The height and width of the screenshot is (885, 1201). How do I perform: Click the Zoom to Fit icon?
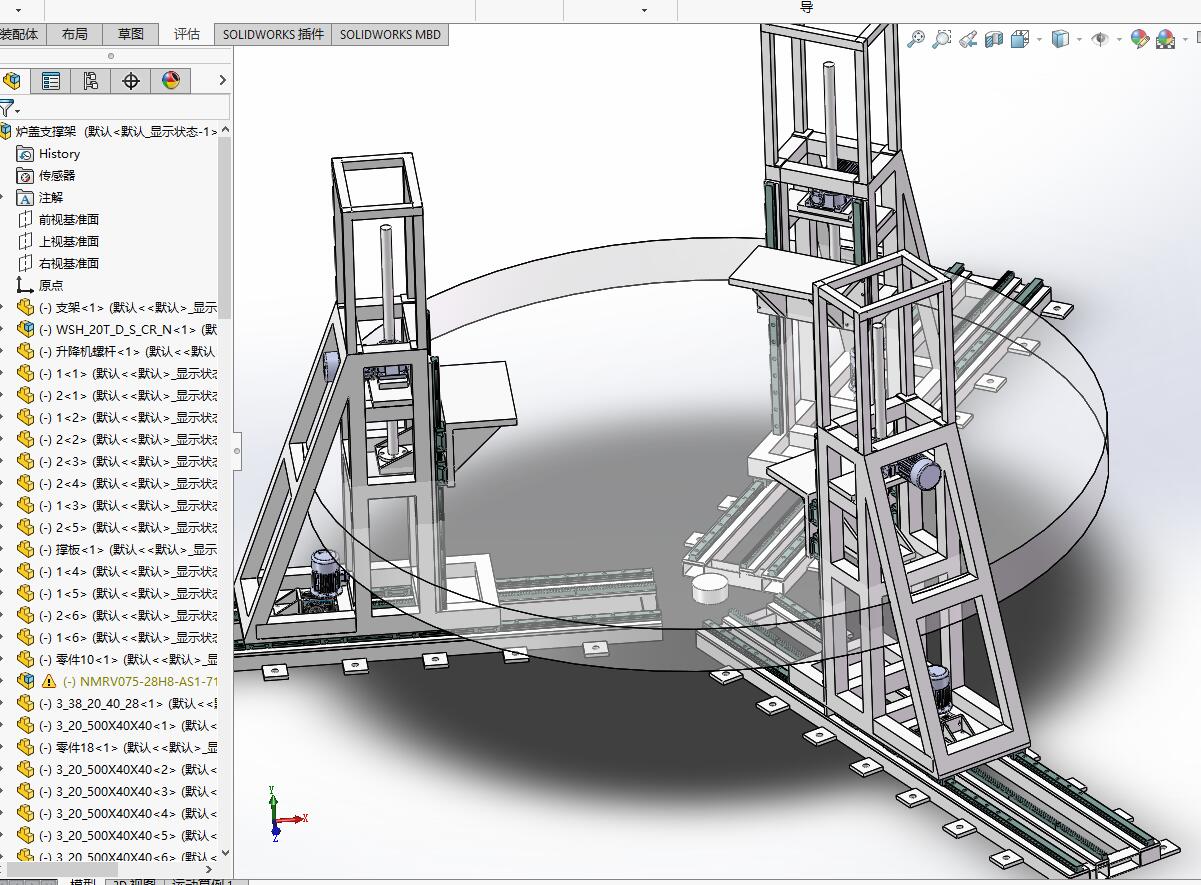[915, 39]
